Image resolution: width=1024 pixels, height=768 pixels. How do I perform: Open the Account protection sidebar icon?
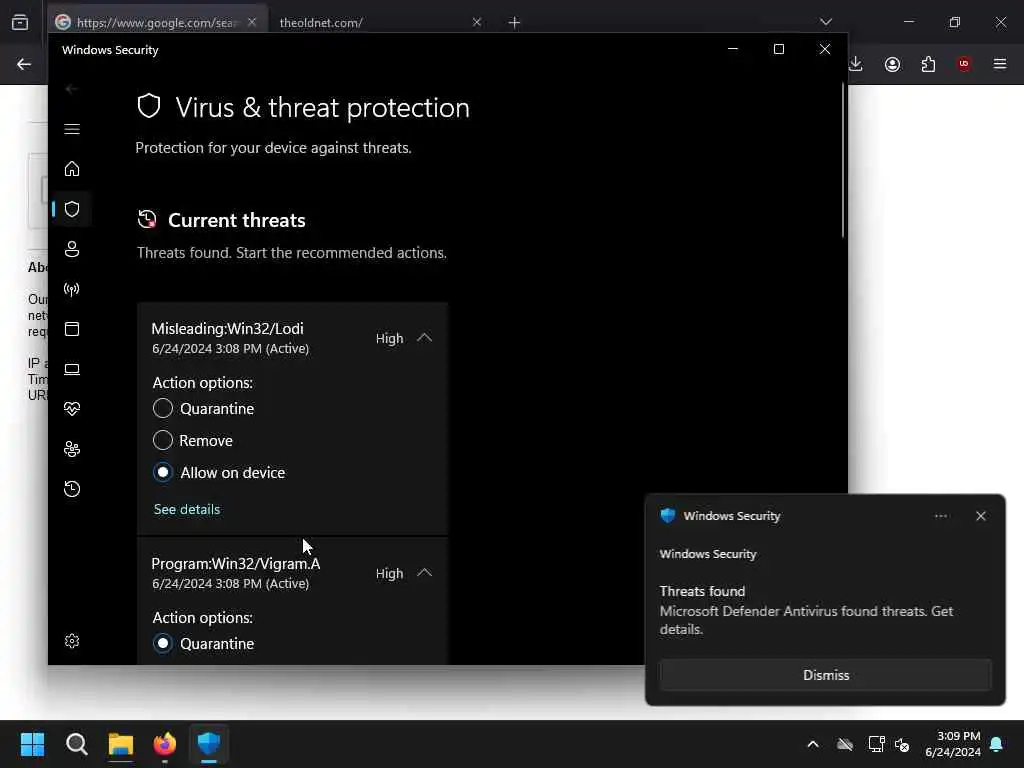coord(72,249)
